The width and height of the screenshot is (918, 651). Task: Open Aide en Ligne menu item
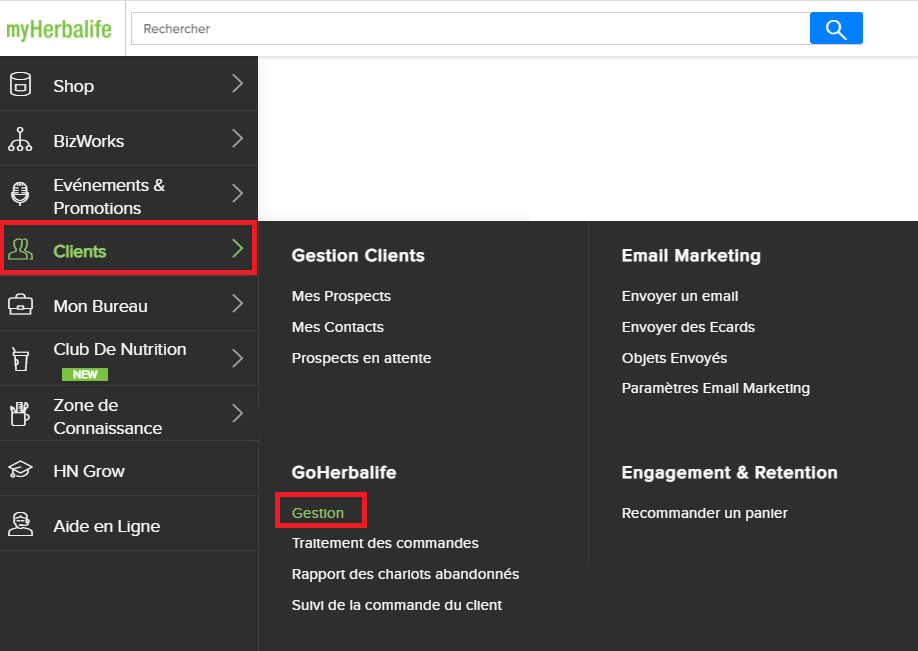coord(129,524)
